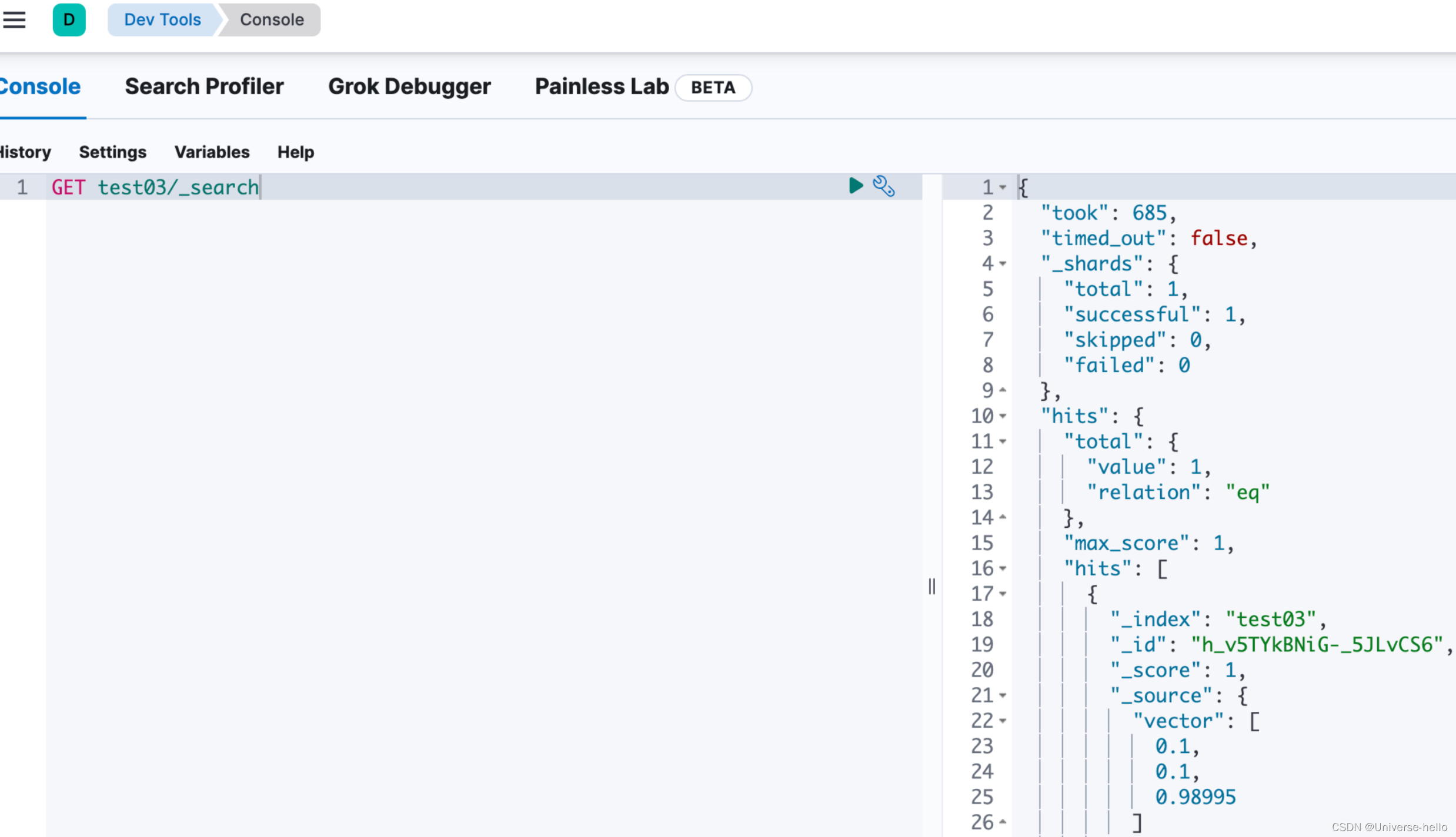Open the Settings menu item

[112, 152]
